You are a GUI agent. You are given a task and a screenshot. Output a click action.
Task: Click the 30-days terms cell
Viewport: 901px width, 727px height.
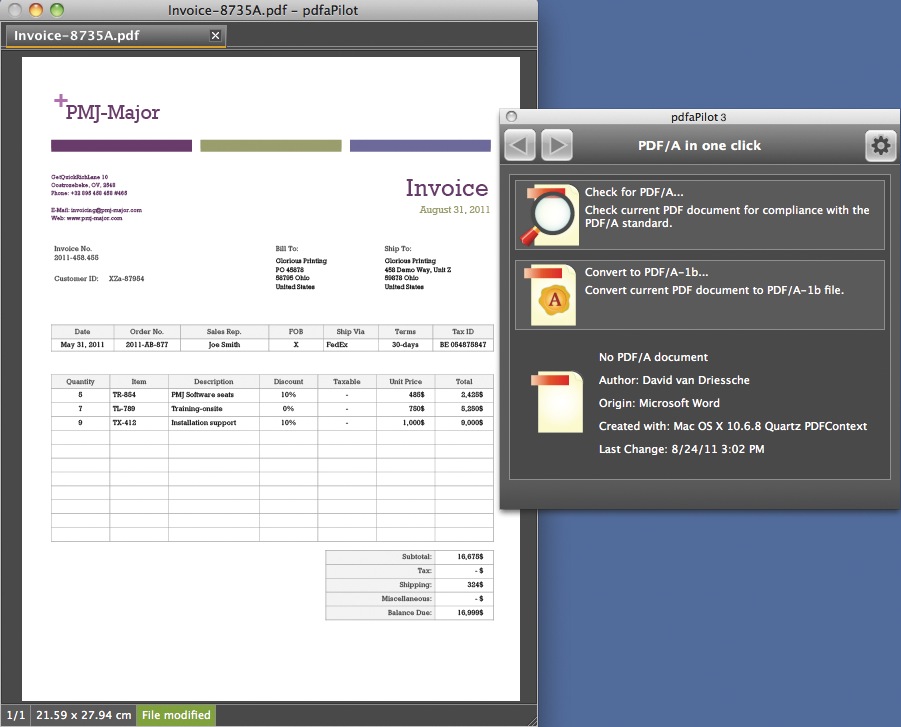405,345
